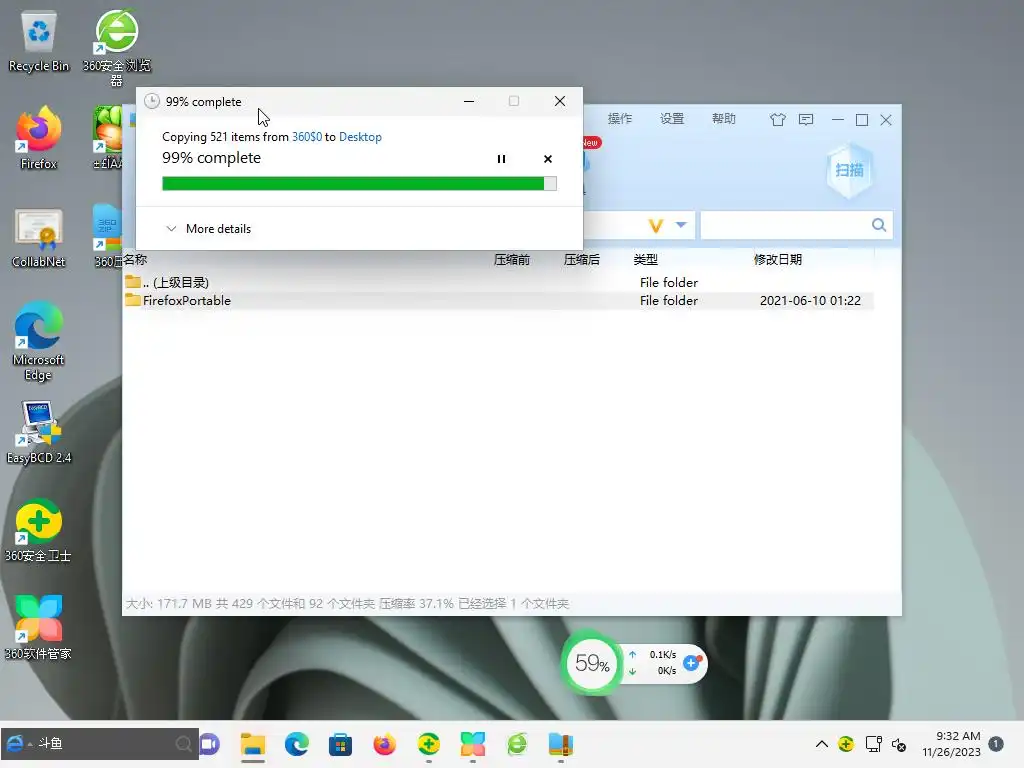This screenshot has width=1024, height=768.
Task: Open File Explorer from the taskbar
Action: tap(253, 744)
